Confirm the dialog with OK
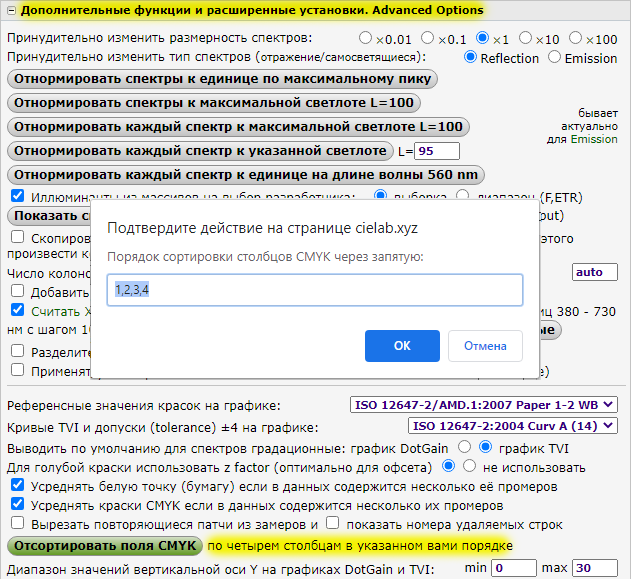The image size is (631, 579). 402,345
